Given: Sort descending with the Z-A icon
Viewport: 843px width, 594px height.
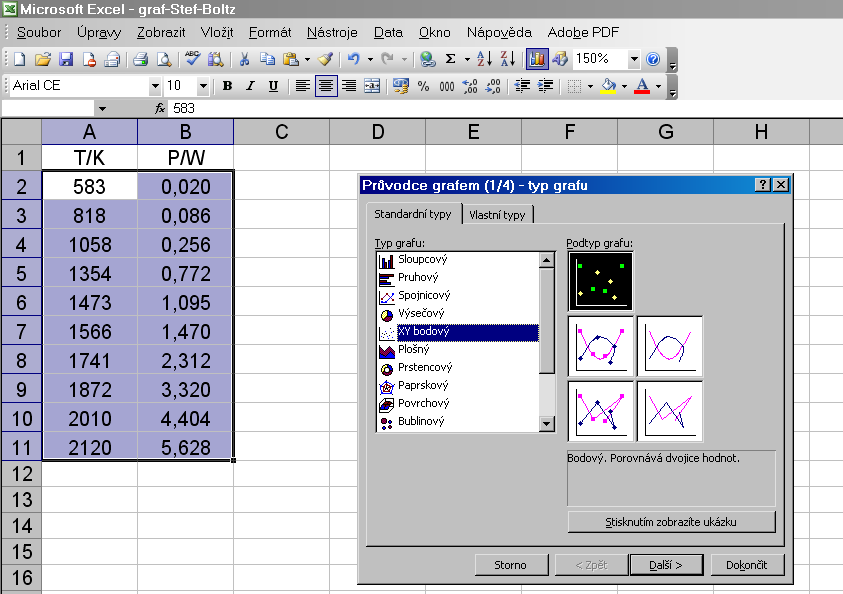Looking at the screenshot, I should [508, 59].
